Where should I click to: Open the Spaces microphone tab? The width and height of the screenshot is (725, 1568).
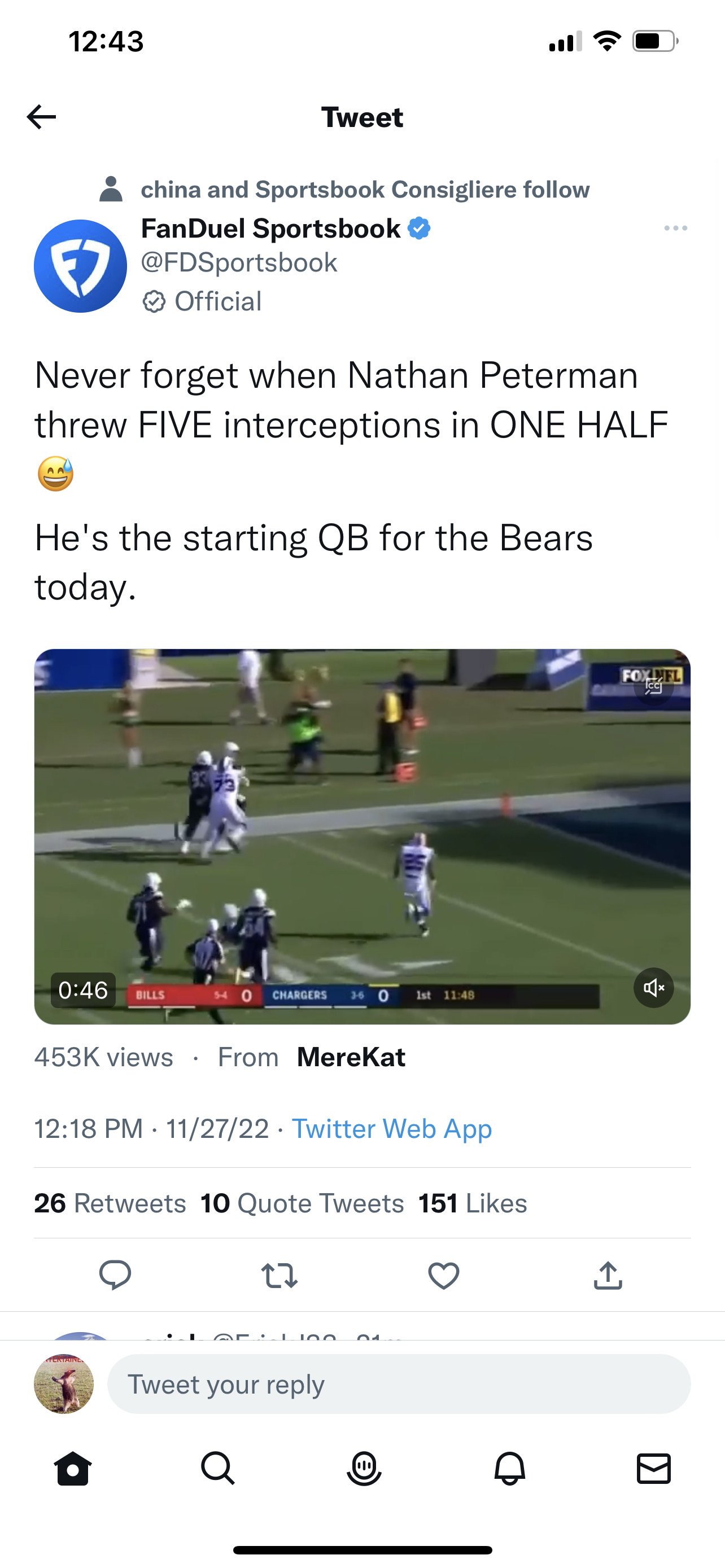(364, 1469)
